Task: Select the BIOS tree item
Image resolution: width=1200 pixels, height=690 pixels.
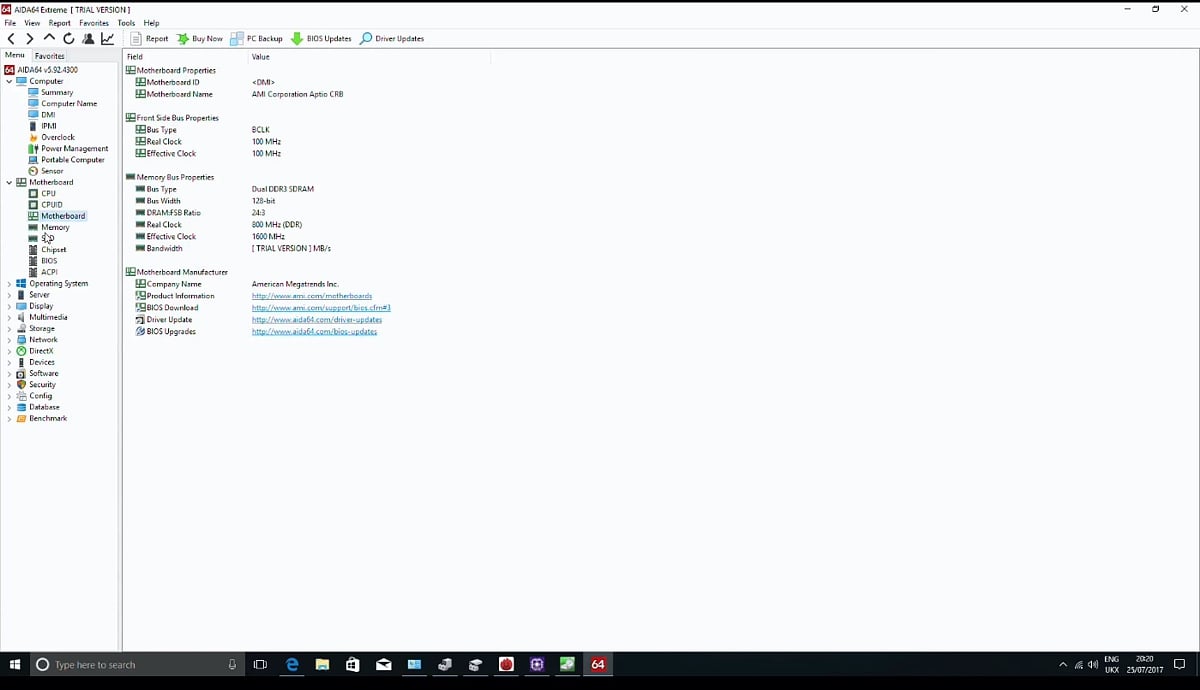Action: tap(49, 261)
